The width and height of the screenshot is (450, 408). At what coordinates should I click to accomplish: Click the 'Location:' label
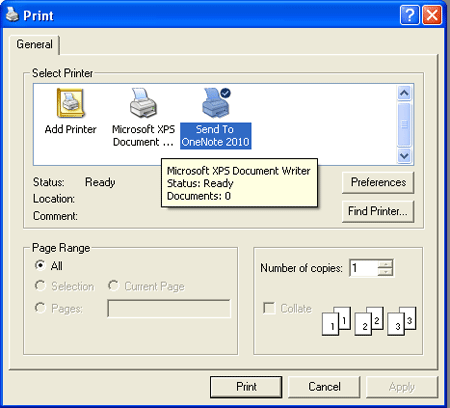tap(54, 199)
